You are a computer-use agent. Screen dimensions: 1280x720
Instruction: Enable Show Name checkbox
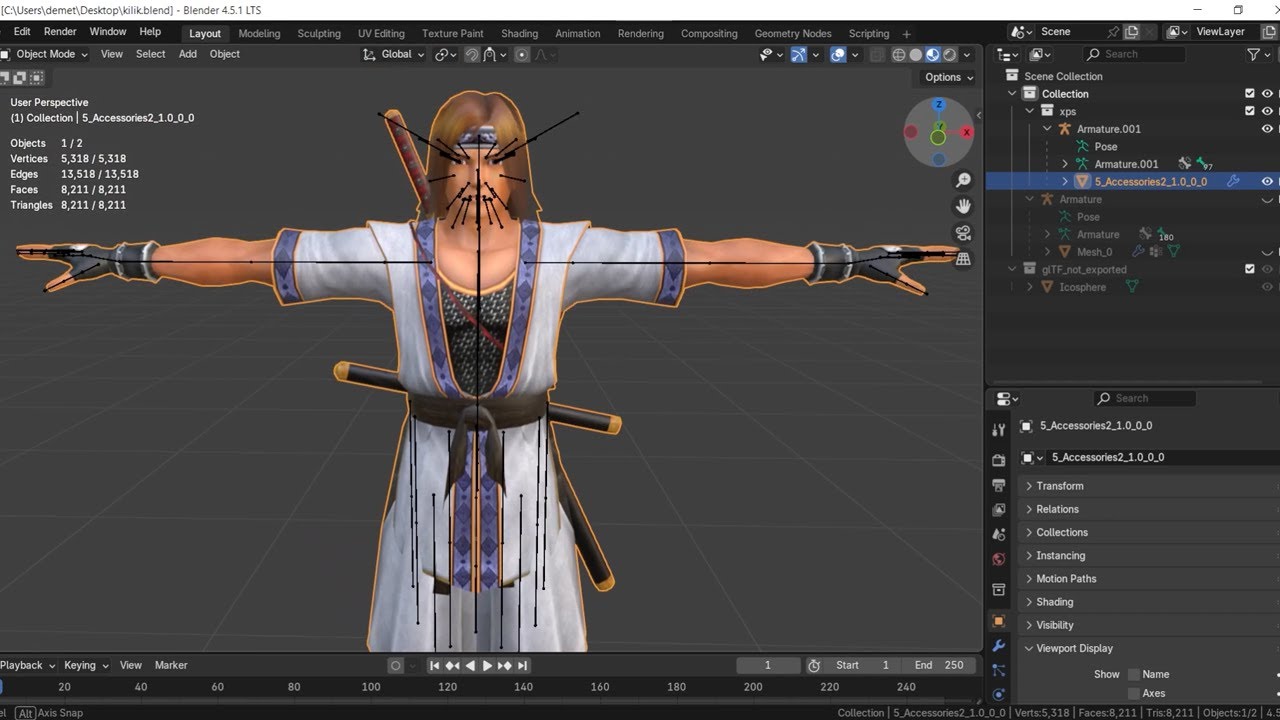(1134, 674)
